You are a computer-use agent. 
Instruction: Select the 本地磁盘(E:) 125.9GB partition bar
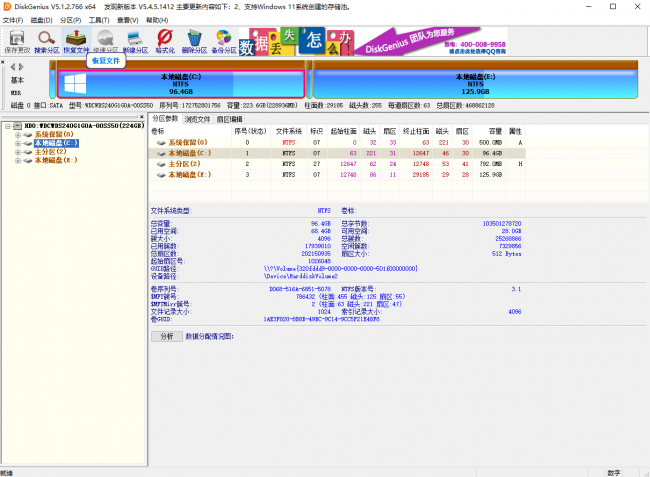(475, 84)
